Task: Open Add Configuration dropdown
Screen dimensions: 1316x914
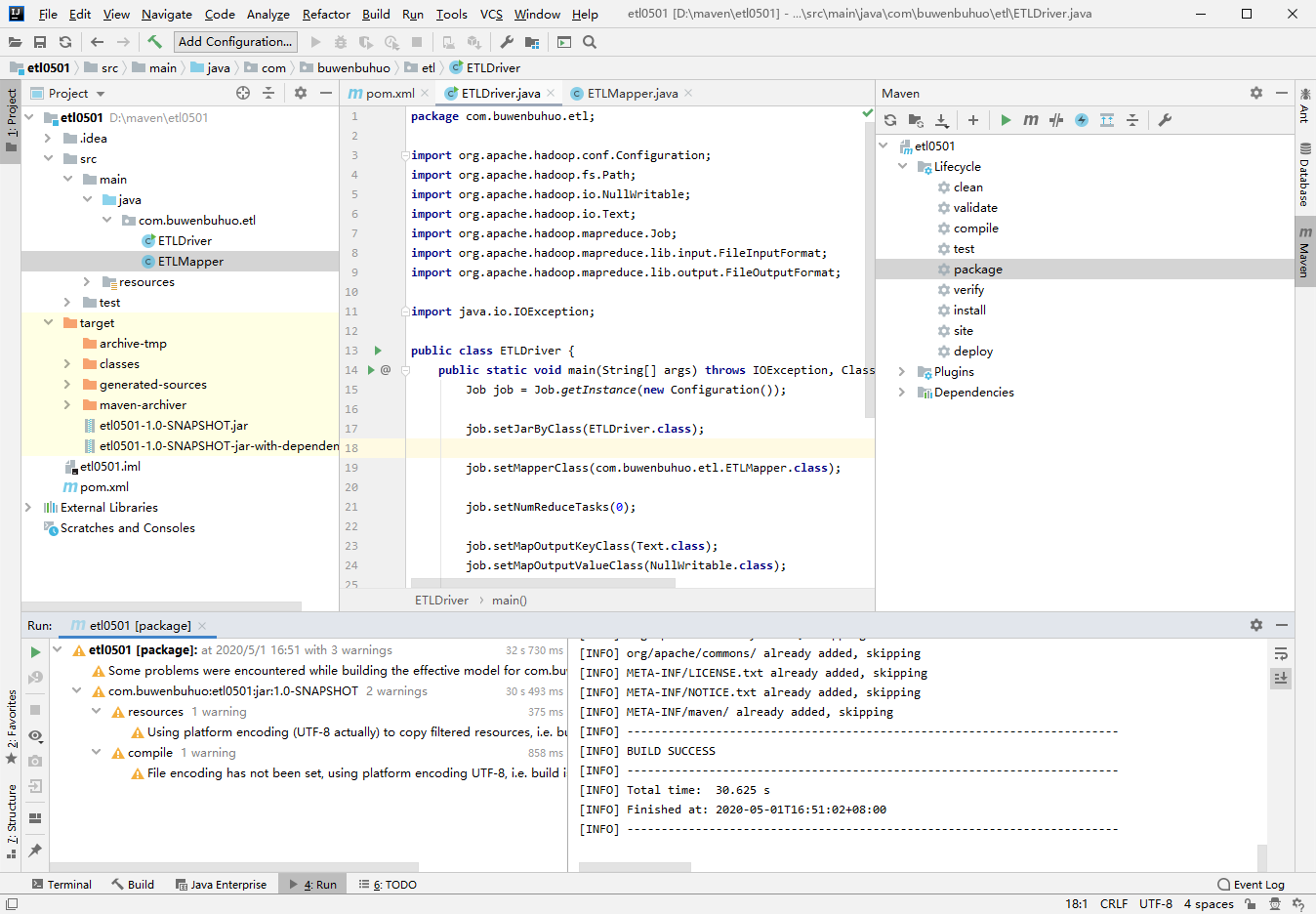Action: click(x=235, y=42)
